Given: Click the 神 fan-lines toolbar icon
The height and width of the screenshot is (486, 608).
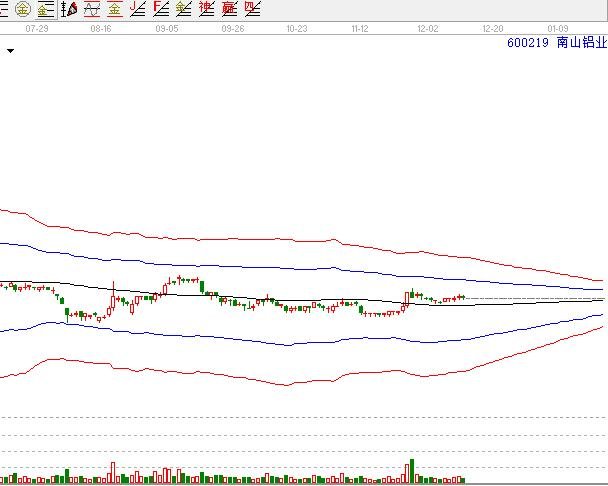Looking at the screenshot, I should coord(207,9).
